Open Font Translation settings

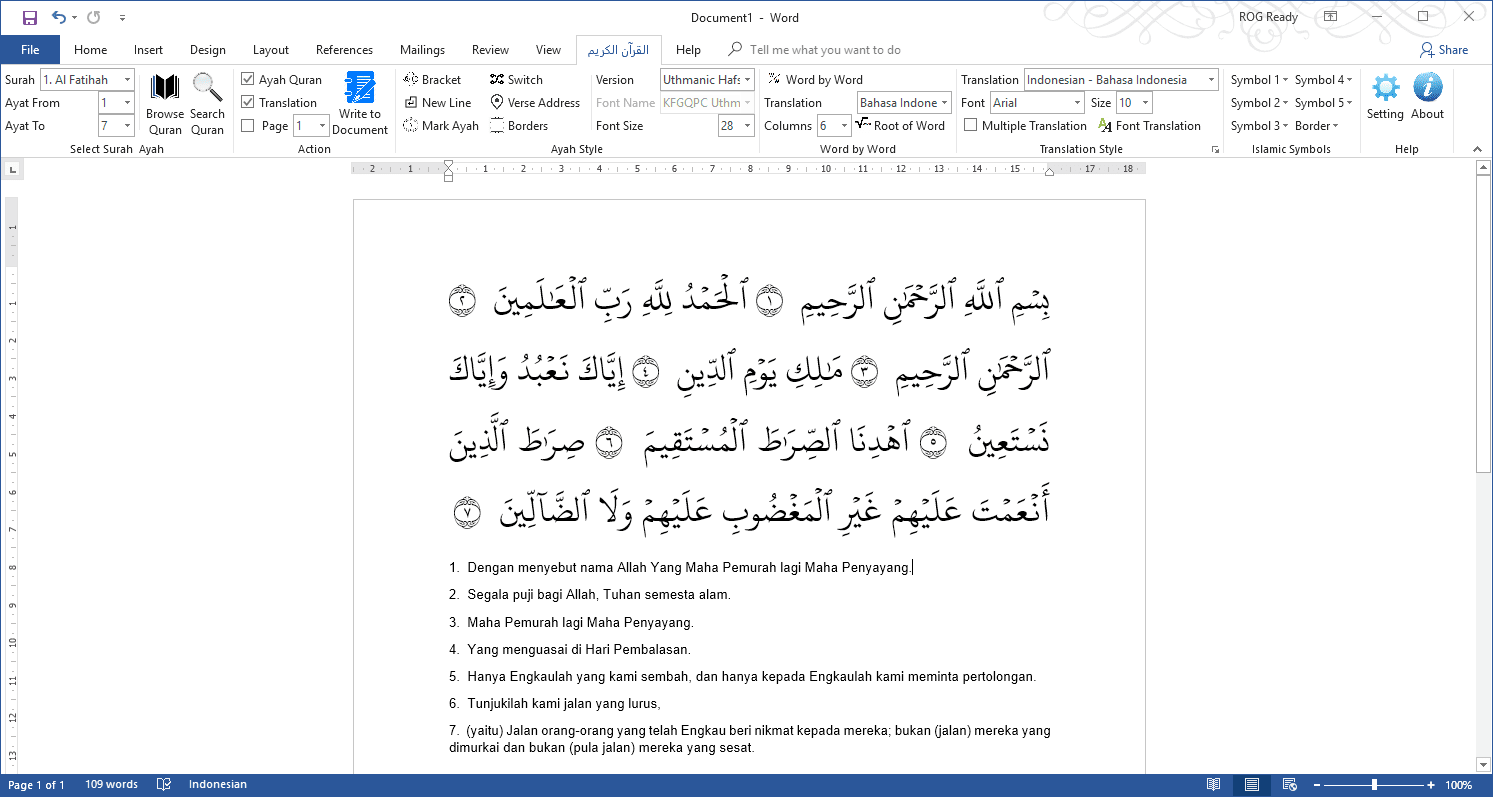click(1149, 126)
